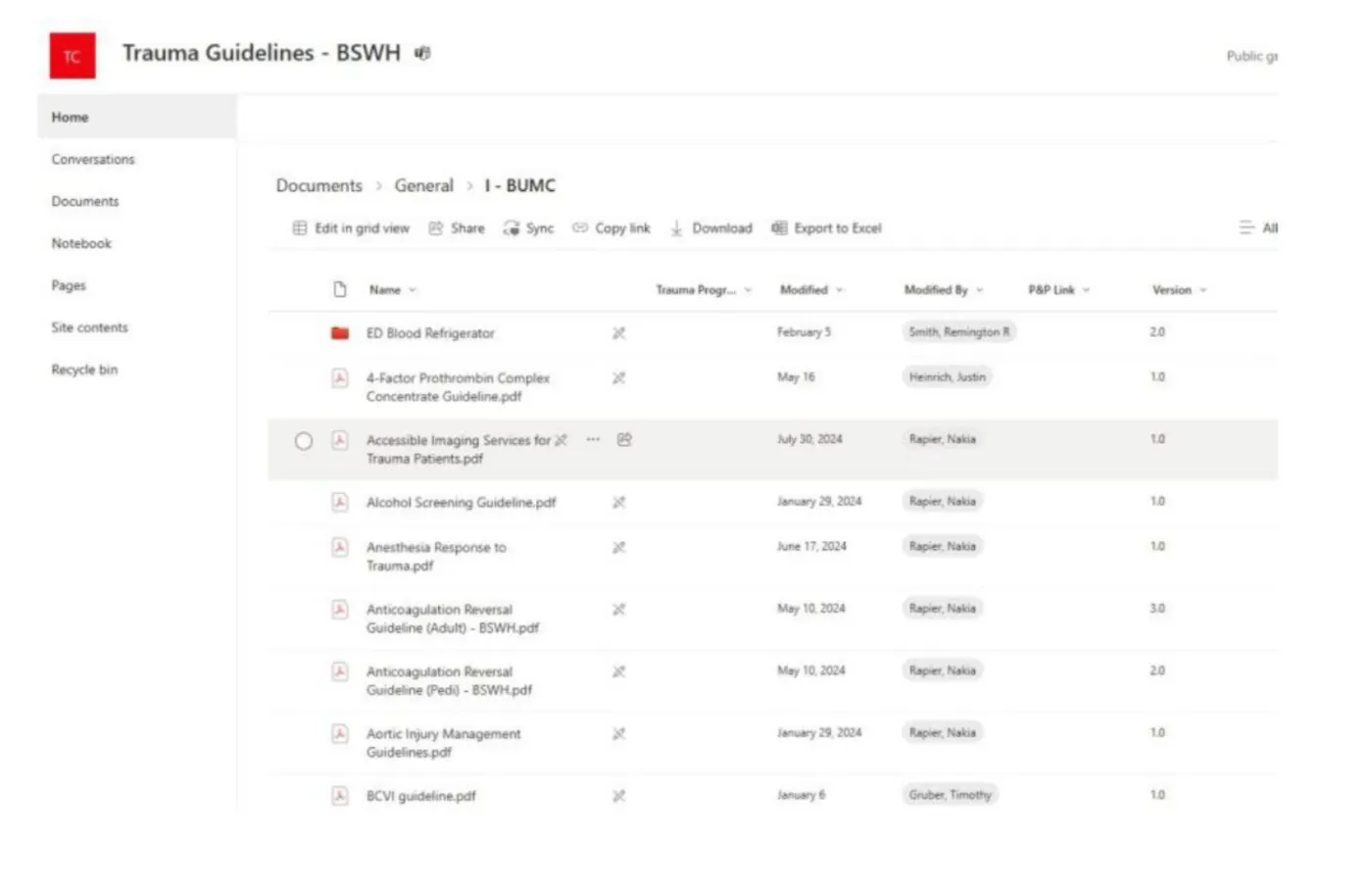Click pin icon on ED Blood Refrigerator row

(x=618, y=333)
